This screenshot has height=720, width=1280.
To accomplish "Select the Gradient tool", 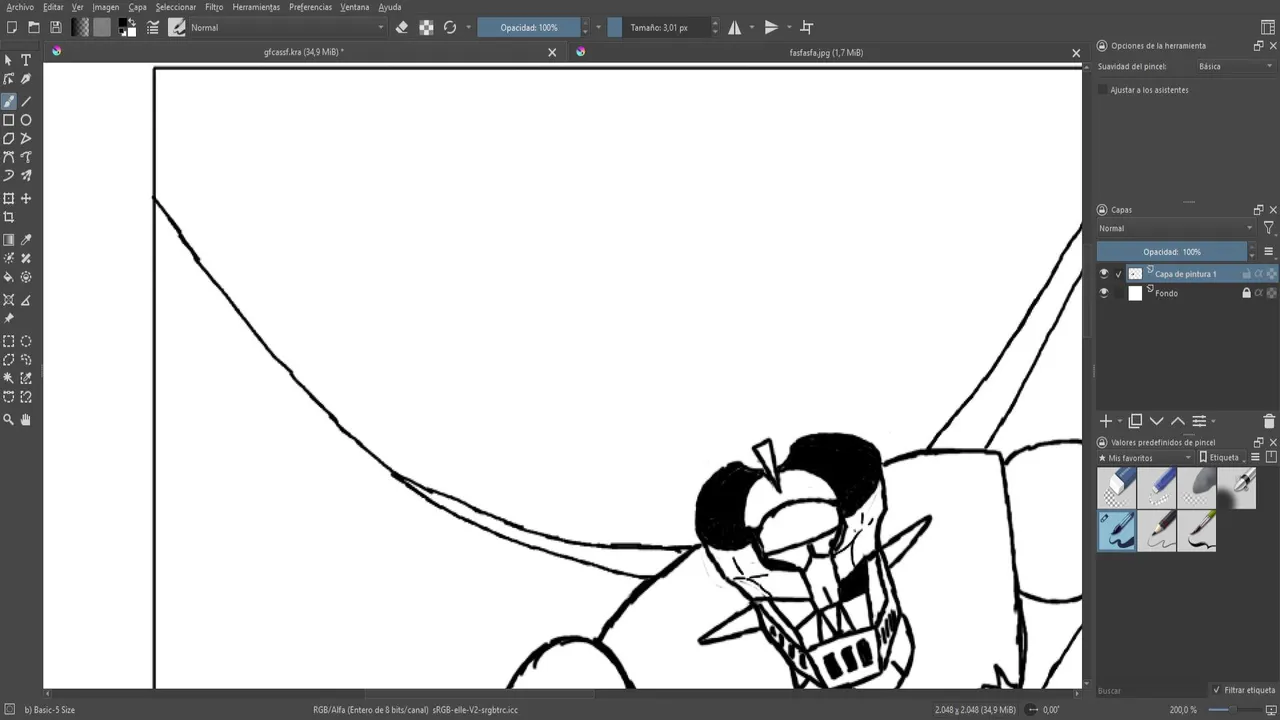I will pyautogui.click(x=9, y=240).
